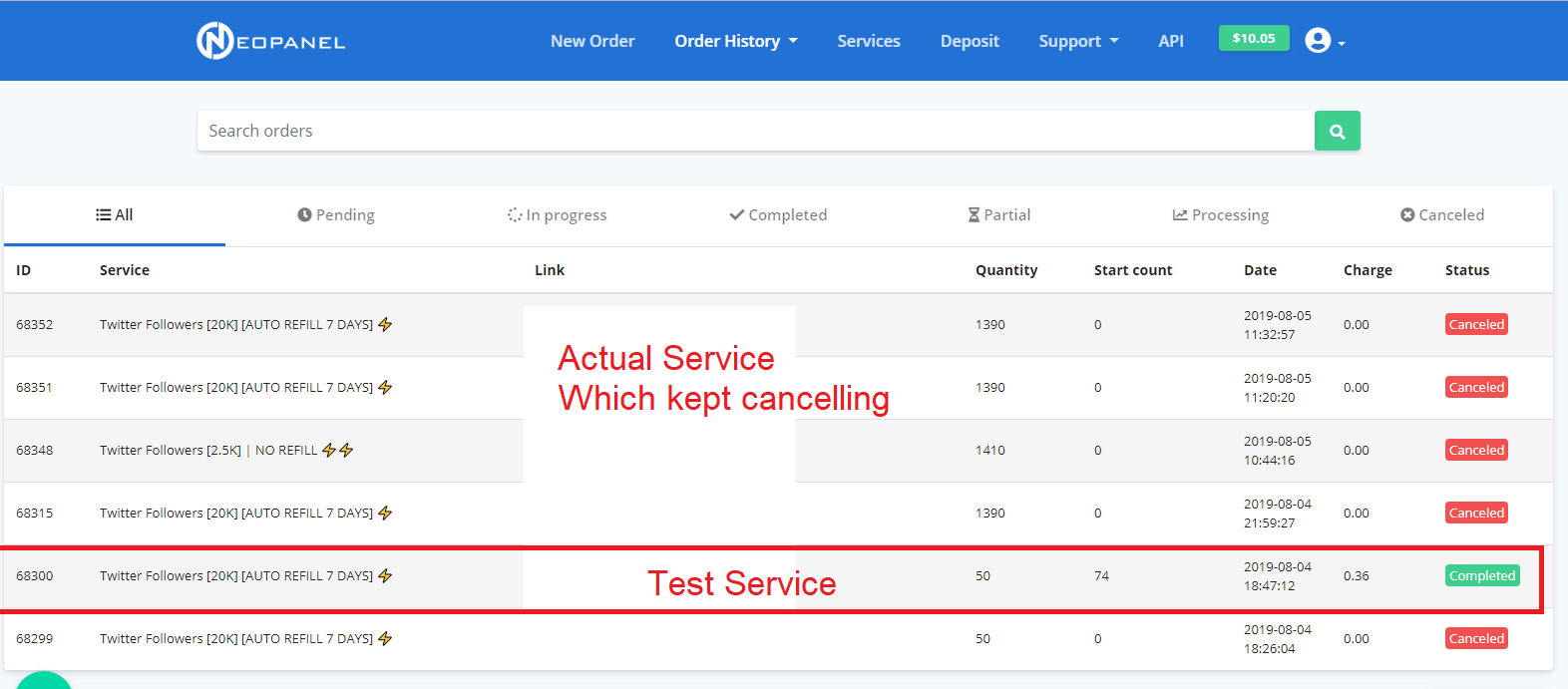Click the date 2019-08-04 21:59:27
1568x689 pixels.
click(x=1278, y=514)
